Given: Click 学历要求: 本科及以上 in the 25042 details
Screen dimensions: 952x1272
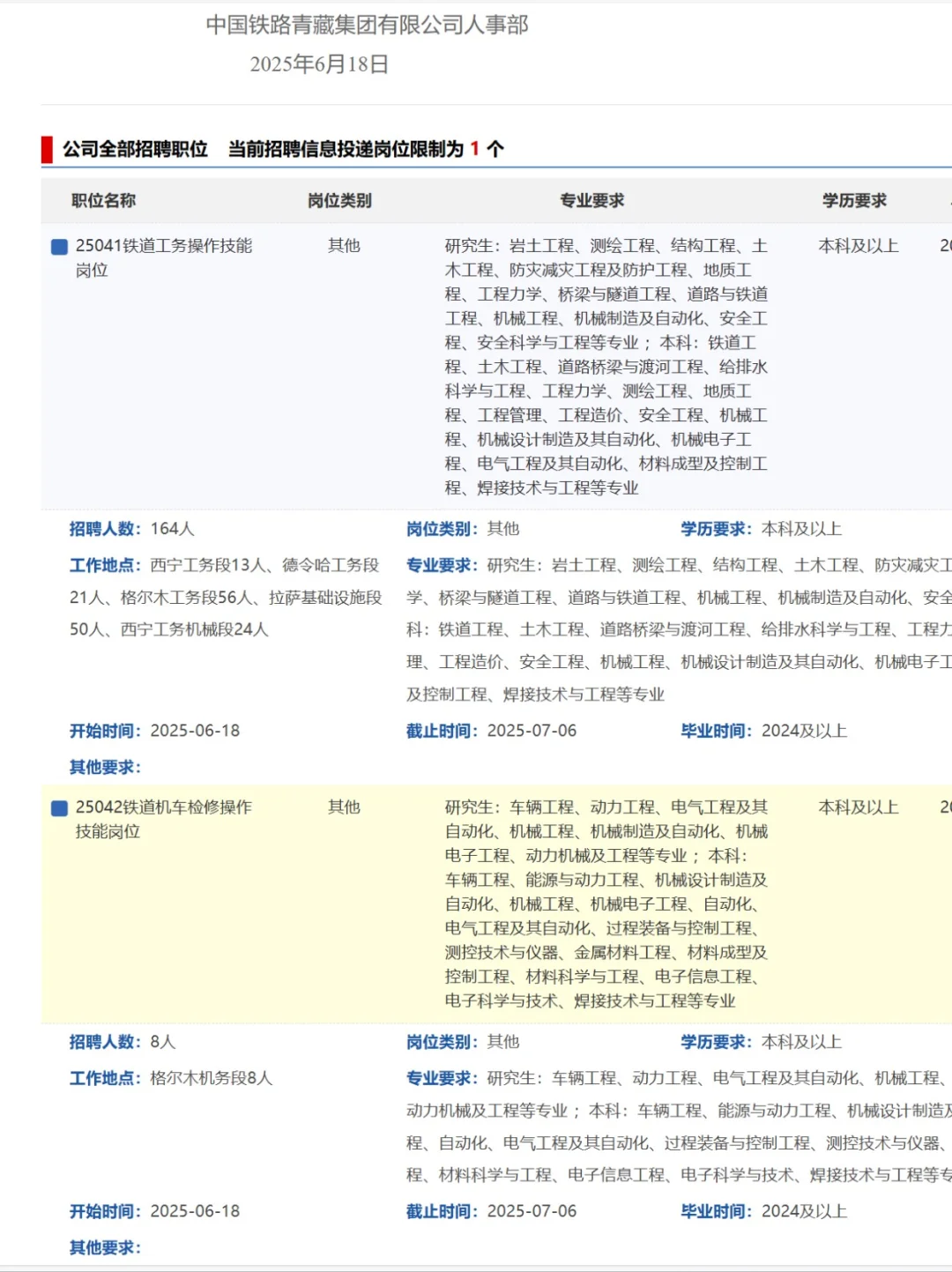Looking at the screenshot, I should coord(762,1042).
